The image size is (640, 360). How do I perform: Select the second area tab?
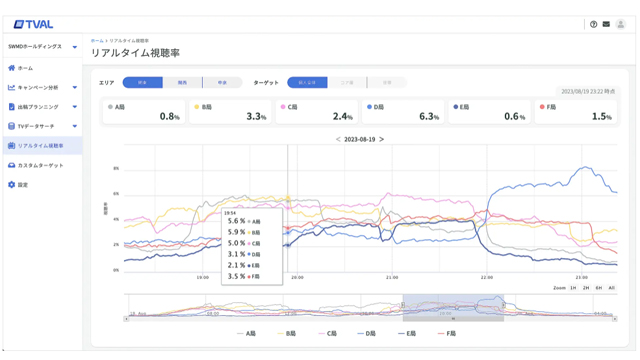pyautogui.click(x=182, y=82)
